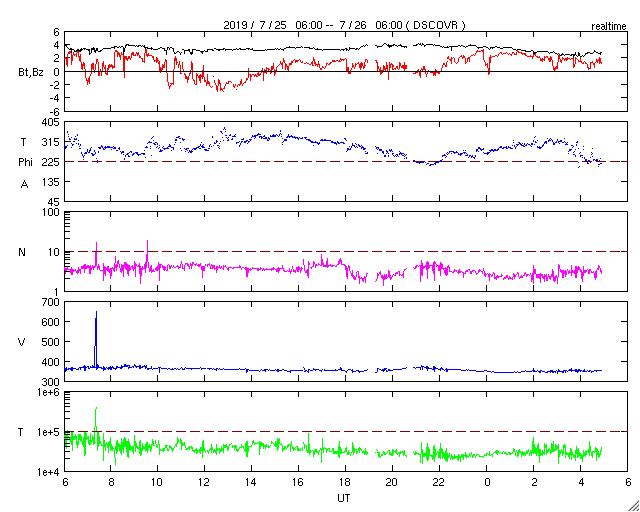Click the resize grip in the window corner
This screenshot has width=640, height=512.
tap(634, 506)
